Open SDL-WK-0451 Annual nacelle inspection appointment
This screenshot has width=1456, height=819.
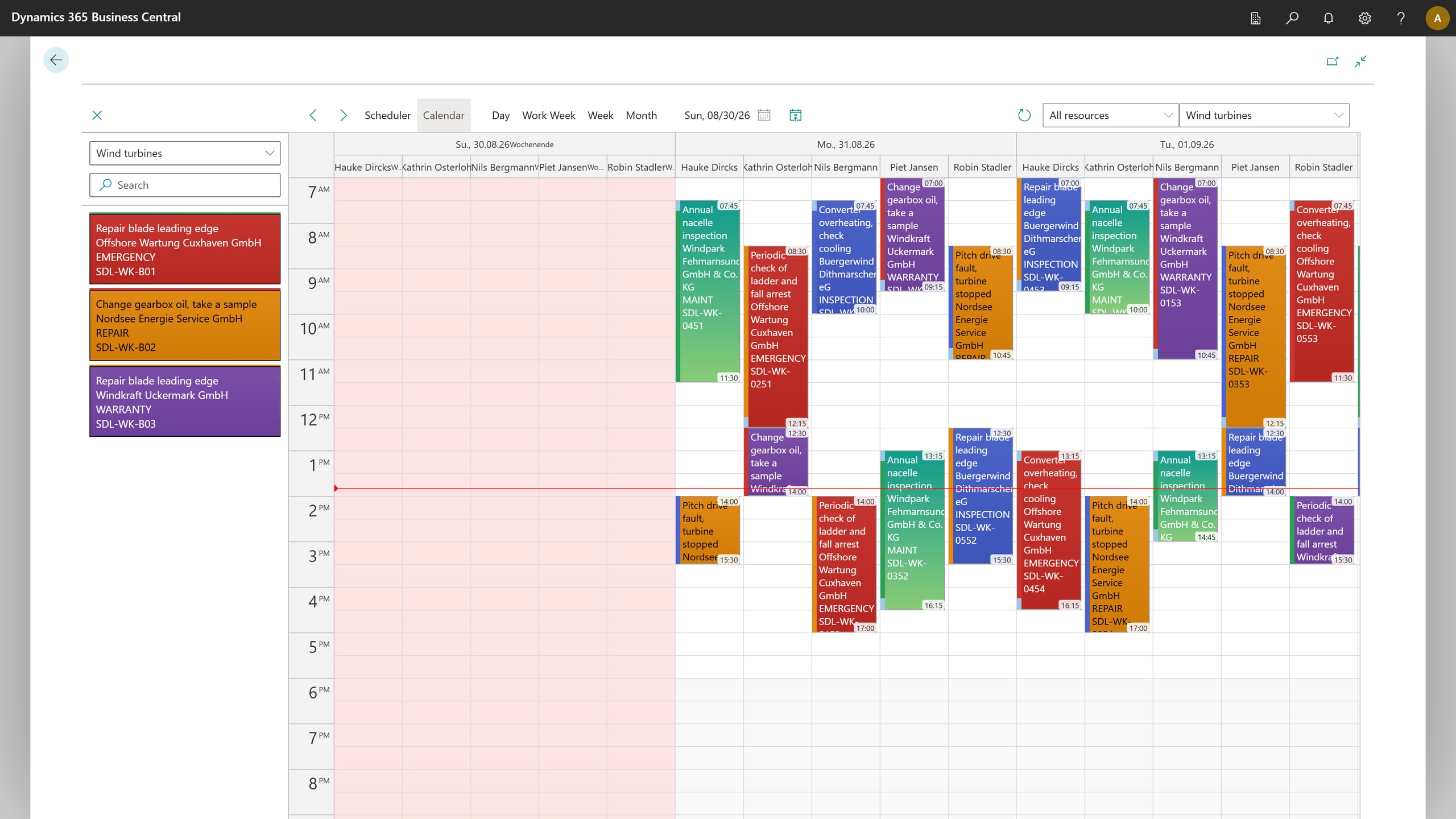click(x=708, y=291)
